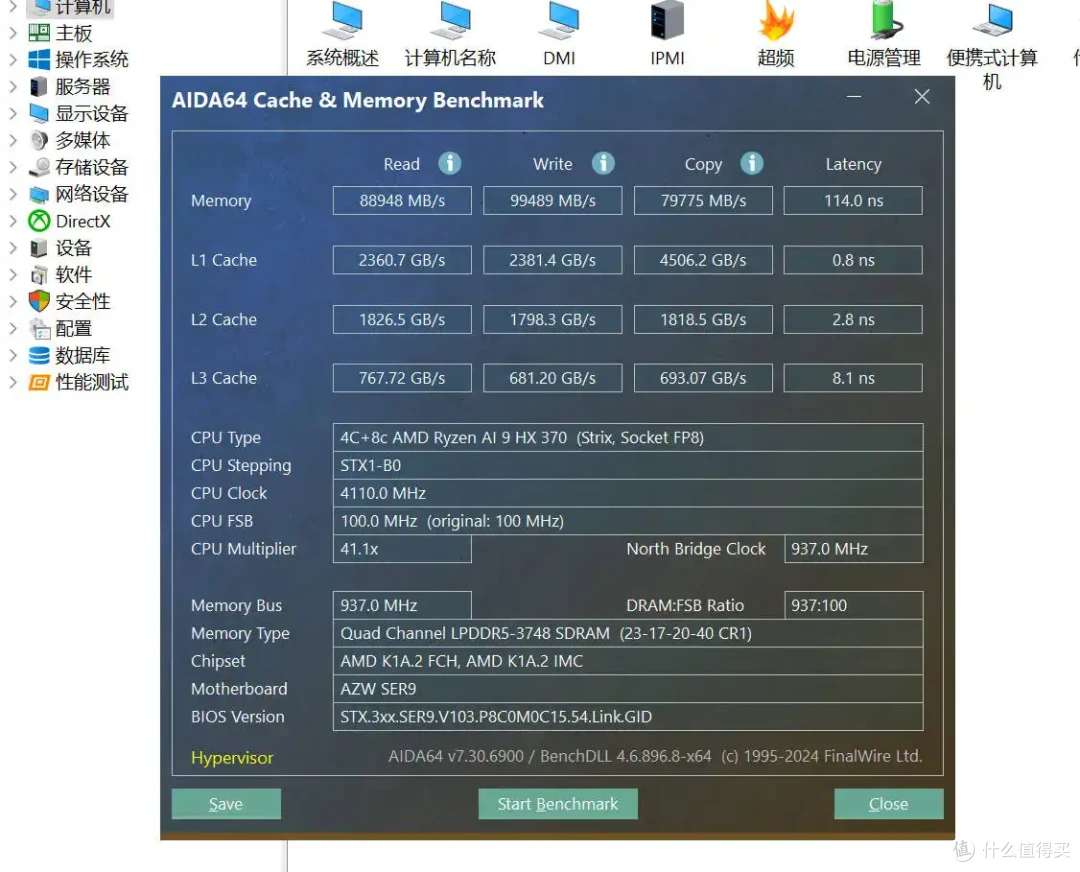The width and height of the screenshot is (1080, 872).
Task: Click the L3 Cache Read 767.72 GB/s value
Action: tap(402, 378)
